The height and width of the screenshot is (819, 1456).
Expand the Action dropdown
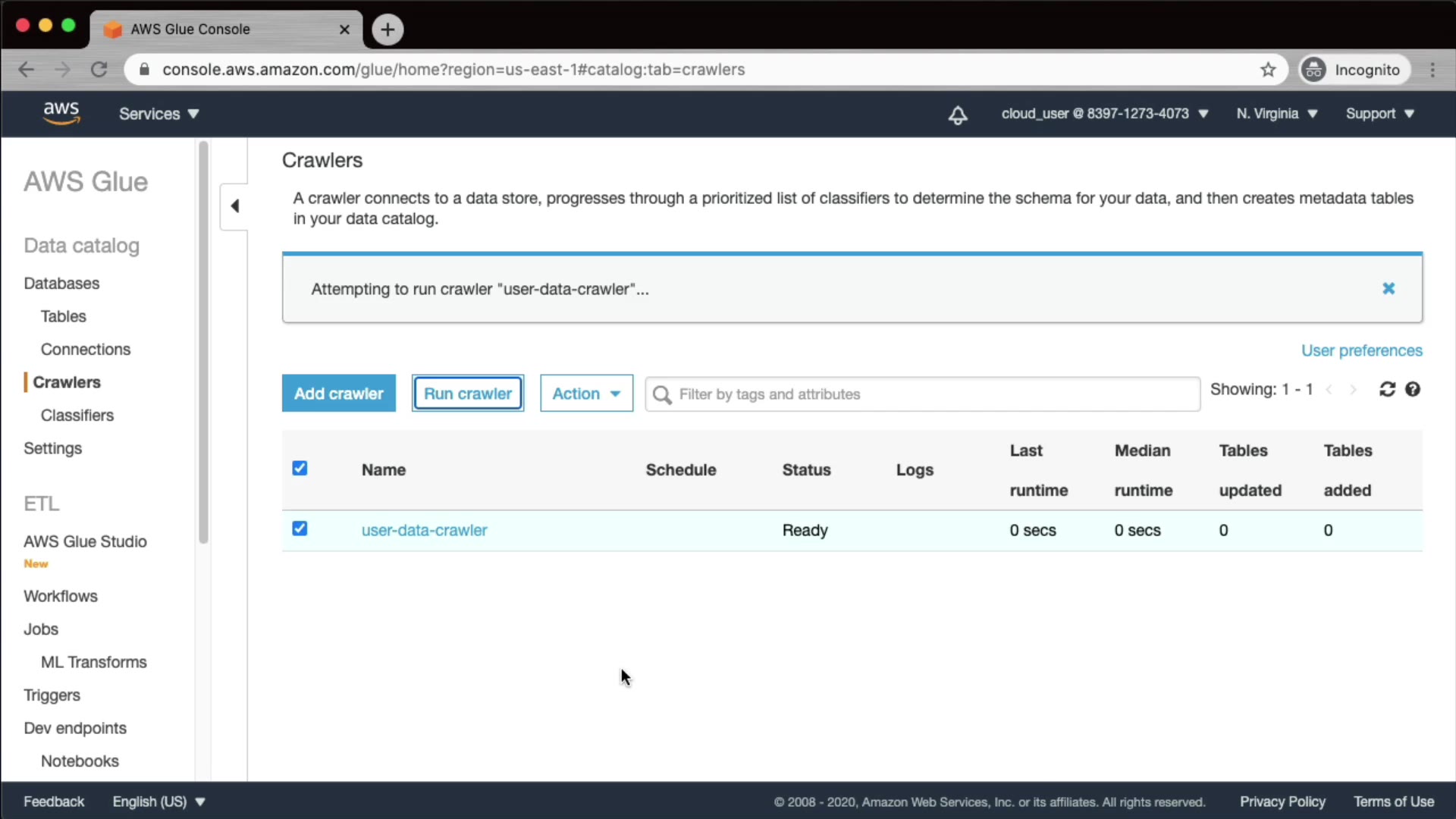pos(586,394)
